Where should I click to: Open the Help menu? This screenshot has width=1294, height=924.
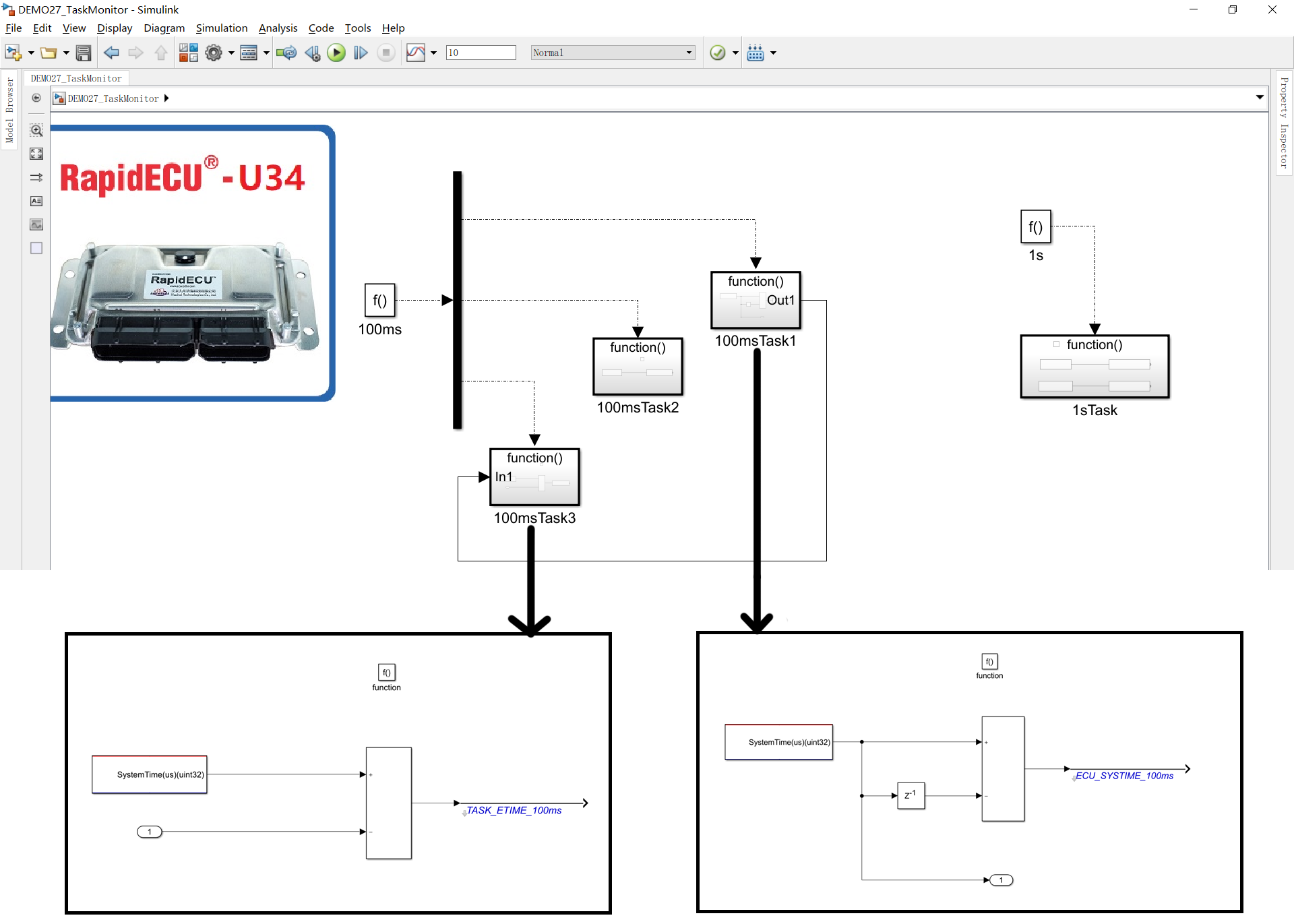coord(393,28)
